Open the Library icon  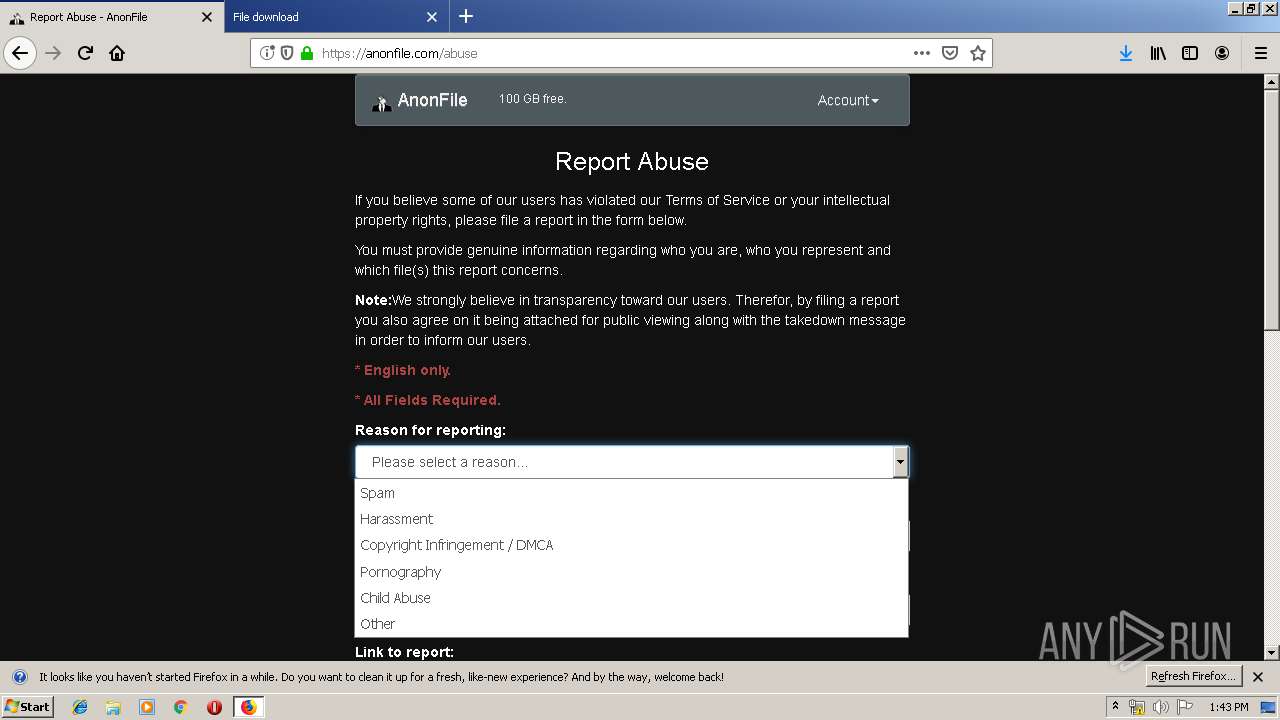[x=1158, y=53]
